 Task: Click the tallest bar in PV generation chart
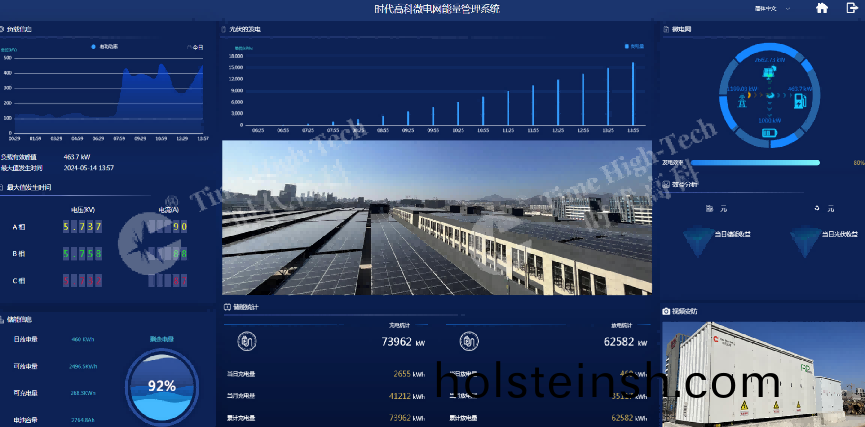[632, 95]
